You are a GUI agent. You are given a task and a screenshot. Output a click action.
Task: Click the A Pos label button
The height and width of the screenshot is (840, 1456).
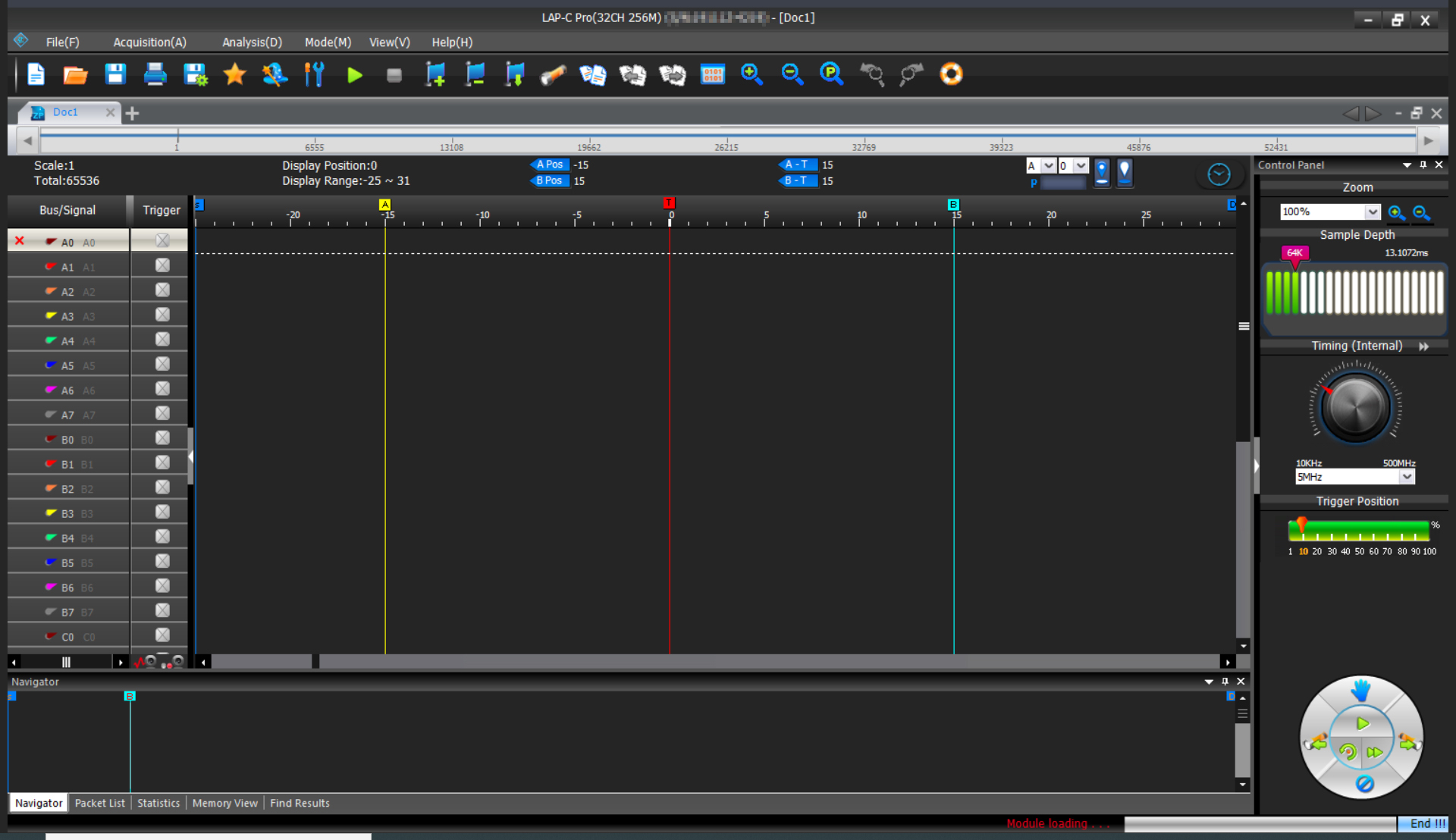[549, 165]
